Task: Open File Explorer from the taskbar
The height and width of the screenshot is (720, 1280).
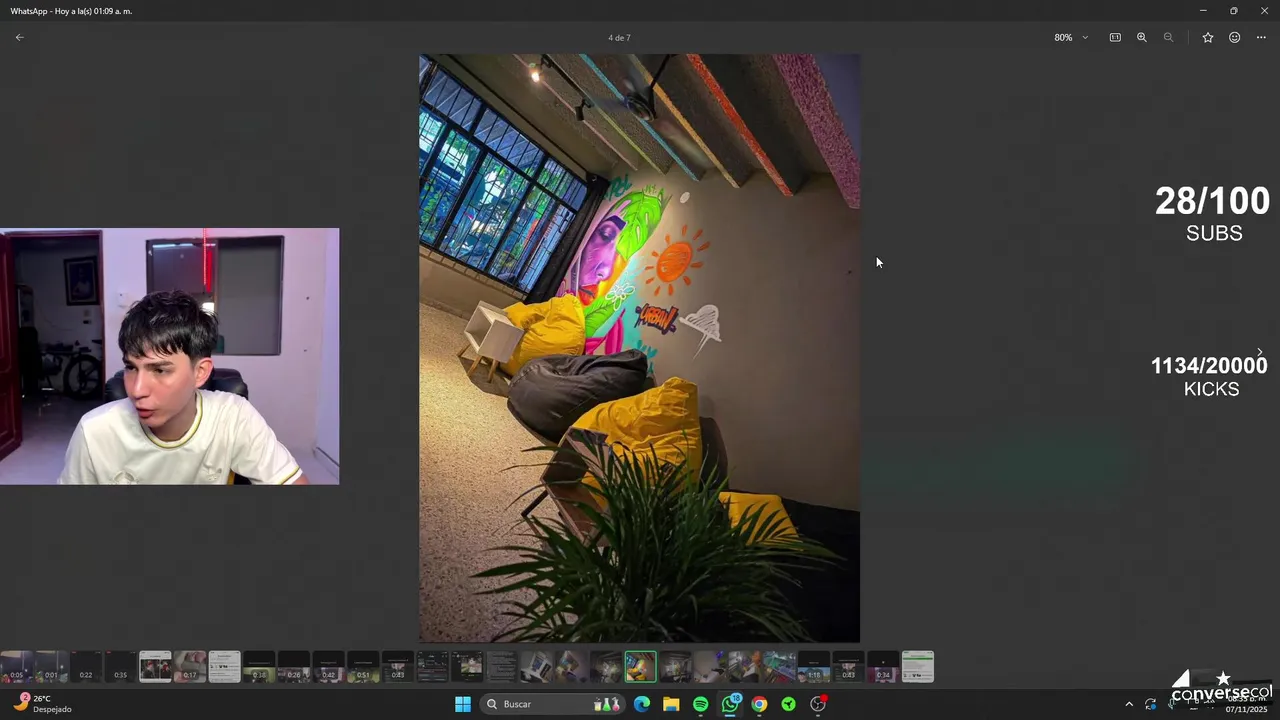Action: tap(671, 704)
